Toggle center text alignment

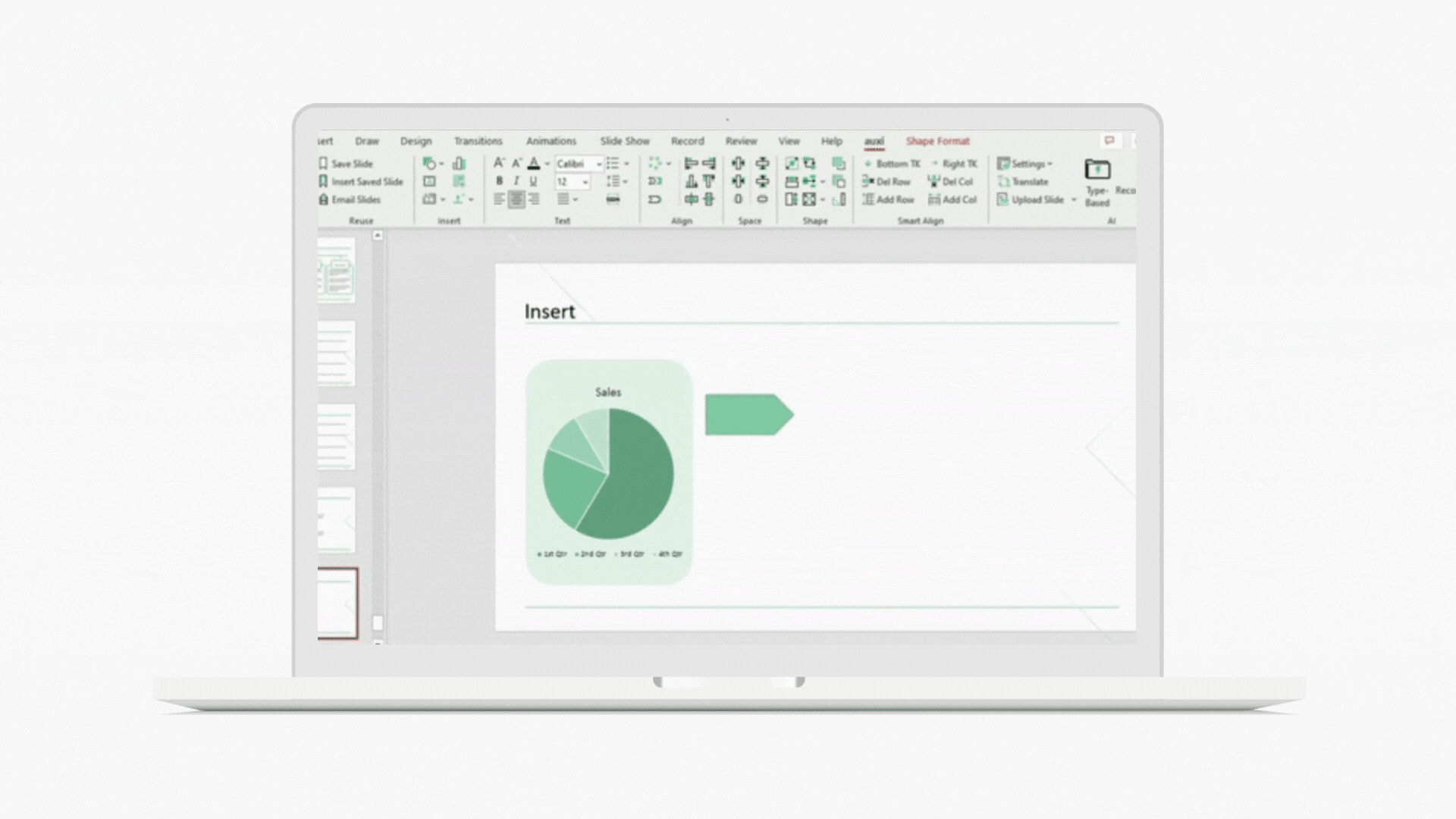(x=516, y=199)
